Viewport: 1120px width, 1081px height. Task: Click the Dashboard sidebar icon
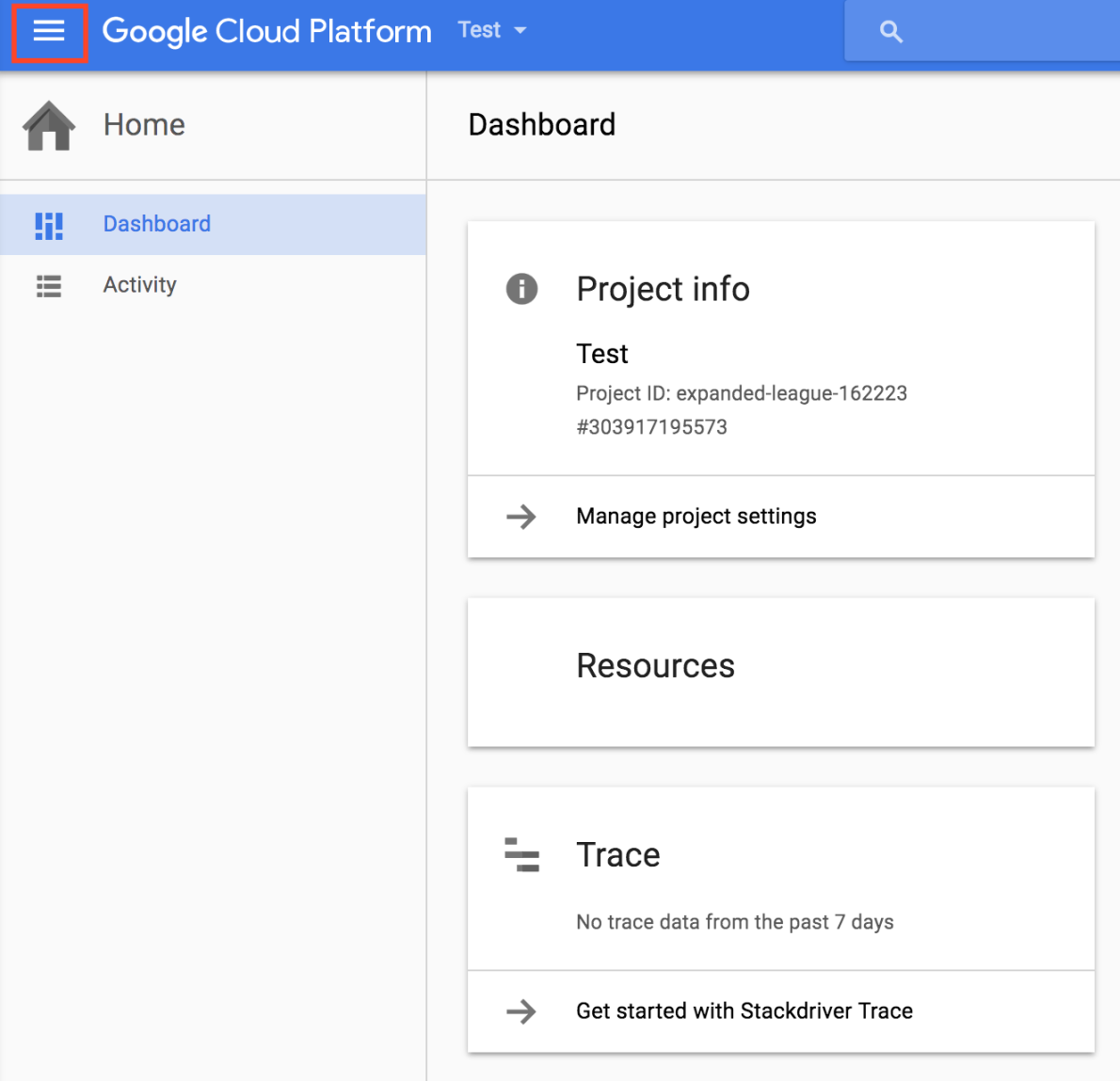pyautogui.click(x=49, y=225)
